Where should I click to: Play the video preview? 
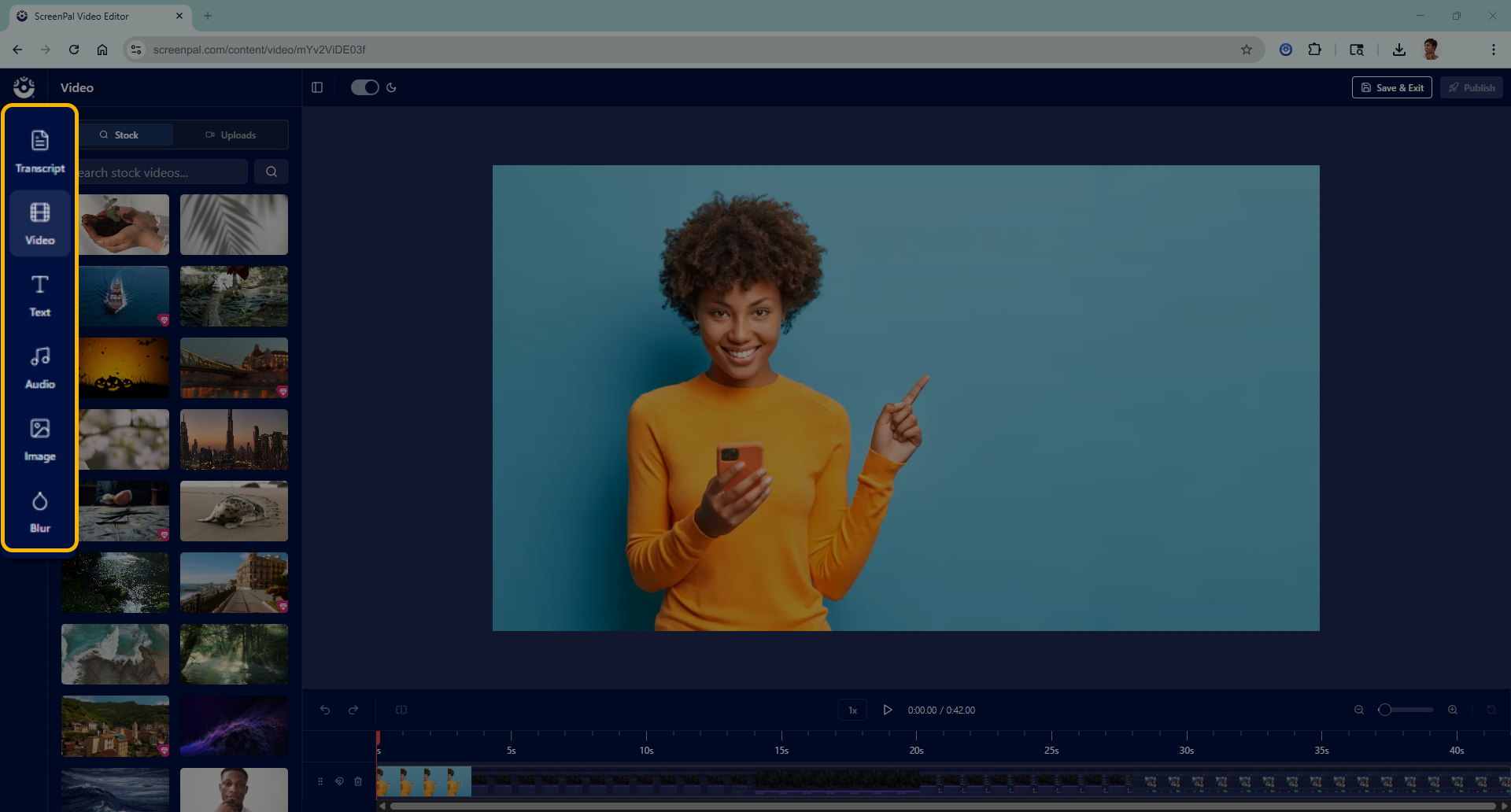point(887,710)
